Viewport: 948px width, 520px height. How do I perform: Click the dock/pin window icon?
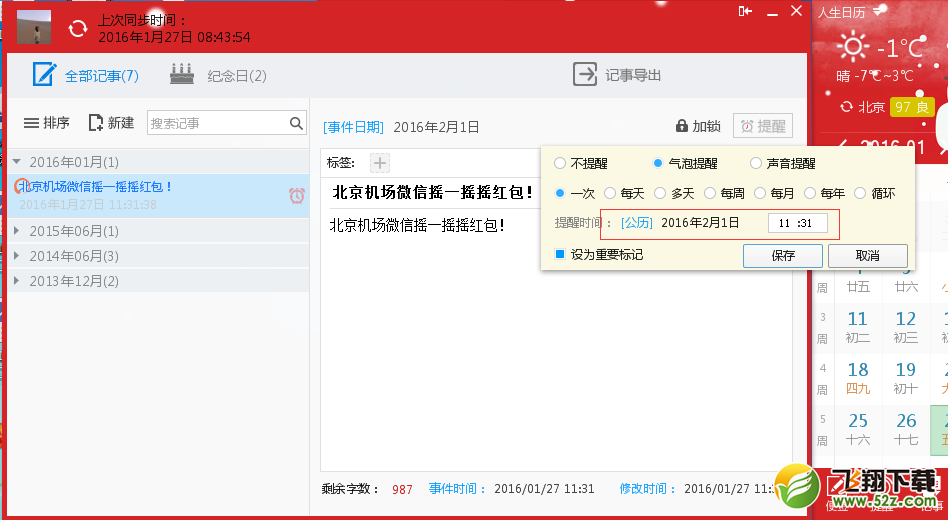tap(745, 11)
